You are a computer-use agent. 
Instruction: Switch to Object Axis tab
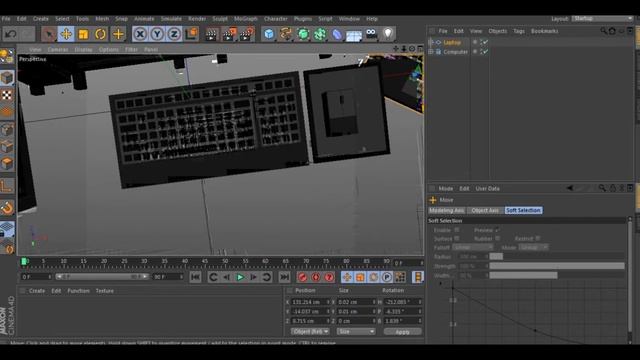[485, 210]
